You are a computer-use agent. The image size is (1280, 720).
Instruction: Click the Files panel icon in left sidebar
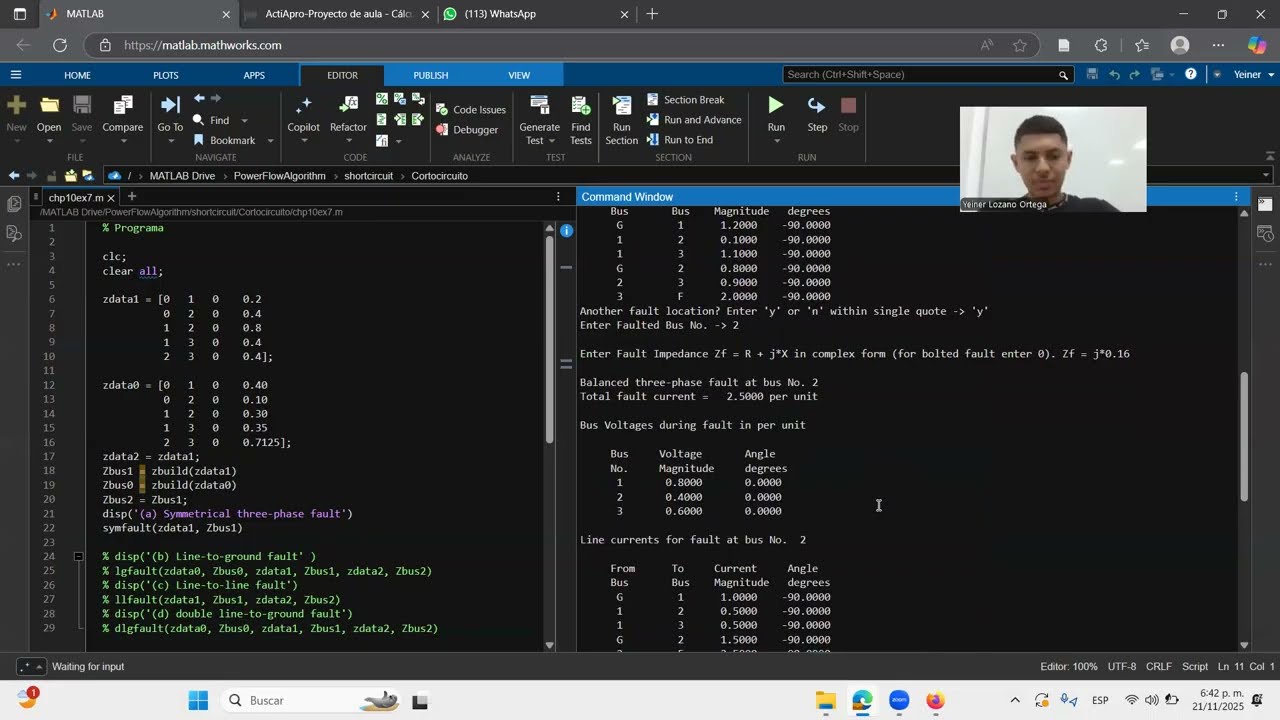[x=14, y=204]
